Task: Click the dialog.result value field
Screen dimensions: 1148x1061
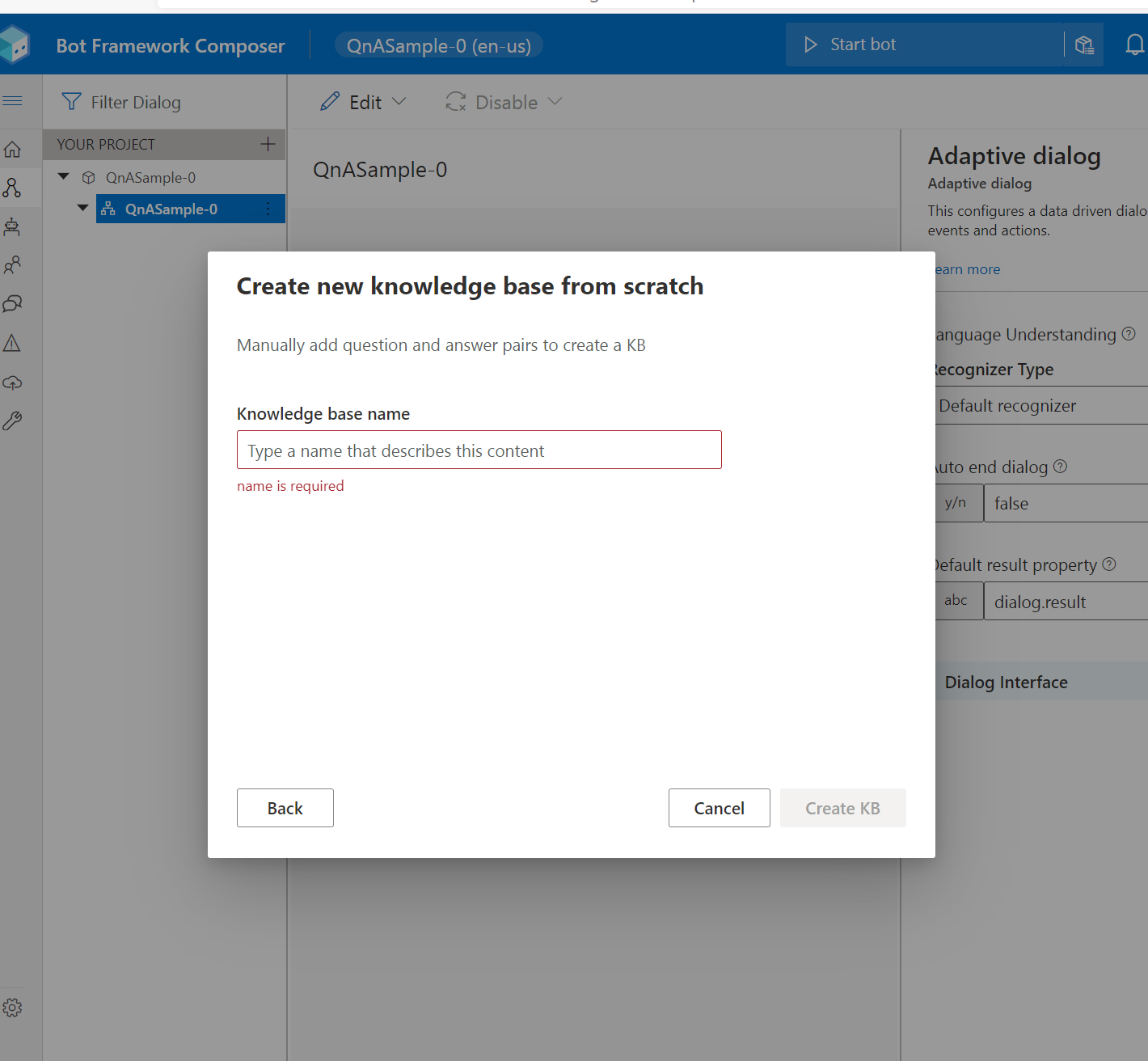Action: (x=1066, y=601)
